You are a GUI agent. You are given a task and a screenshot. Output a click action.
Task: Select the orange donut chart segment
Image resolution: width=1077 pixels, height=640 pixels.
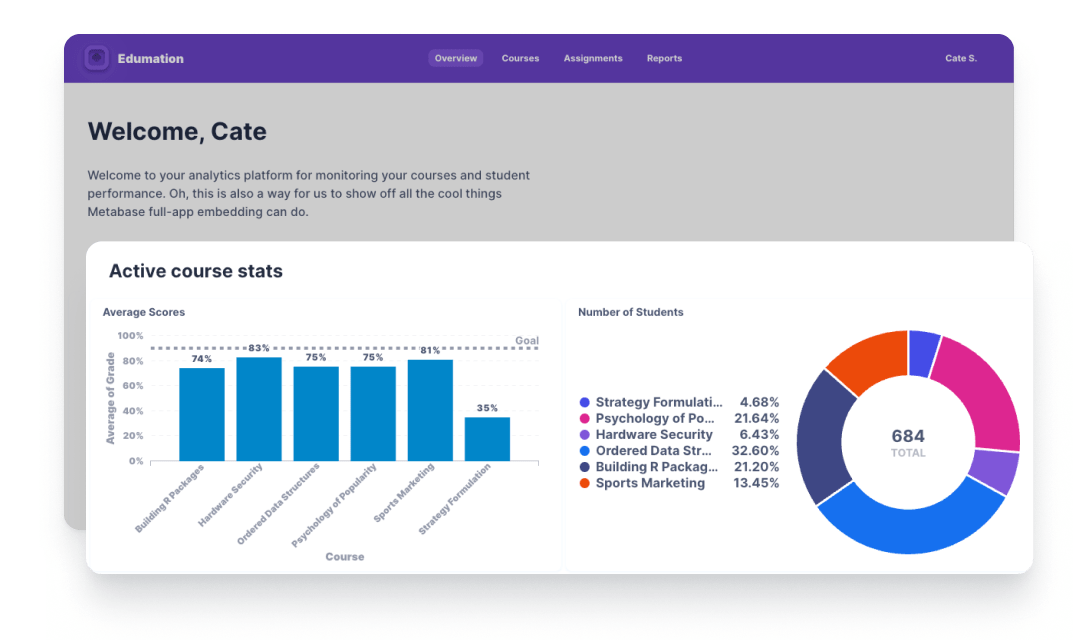coord(874,358)
